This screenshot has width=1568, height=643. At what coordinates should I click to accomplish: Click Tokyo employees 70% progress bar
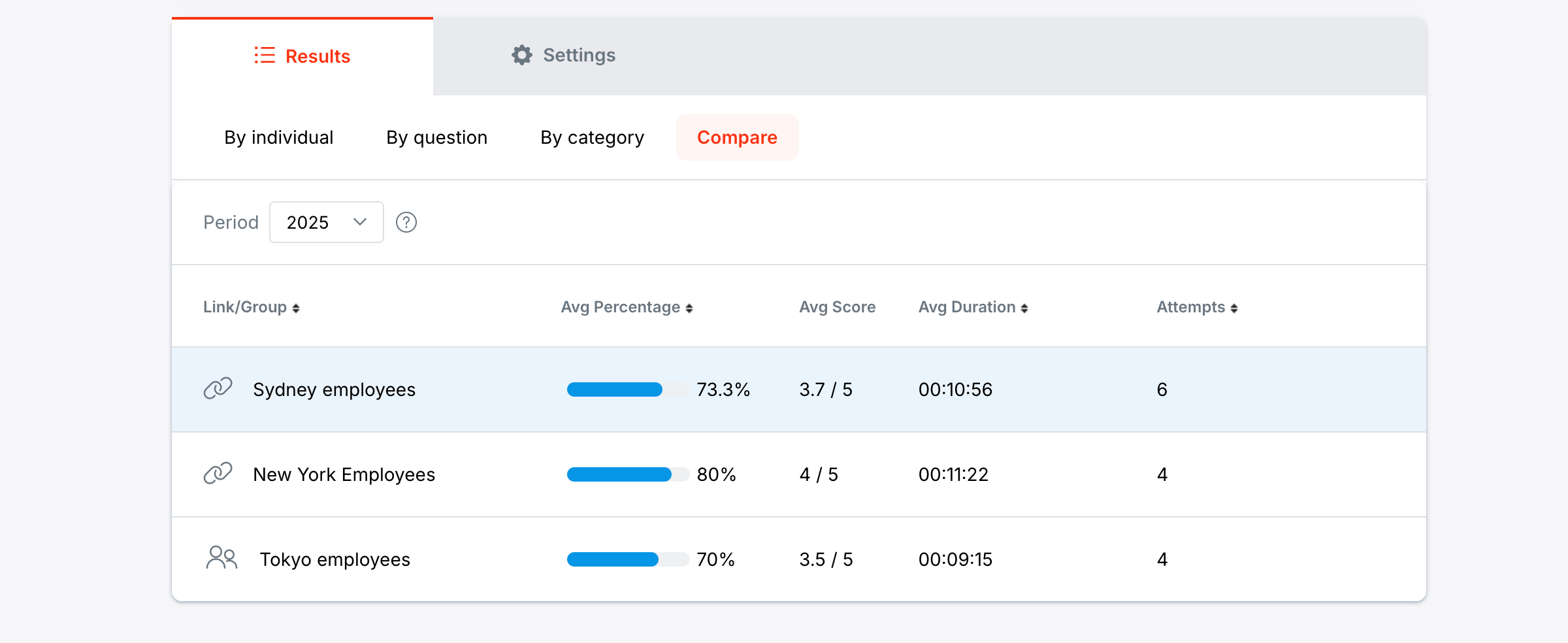point(627,559)
